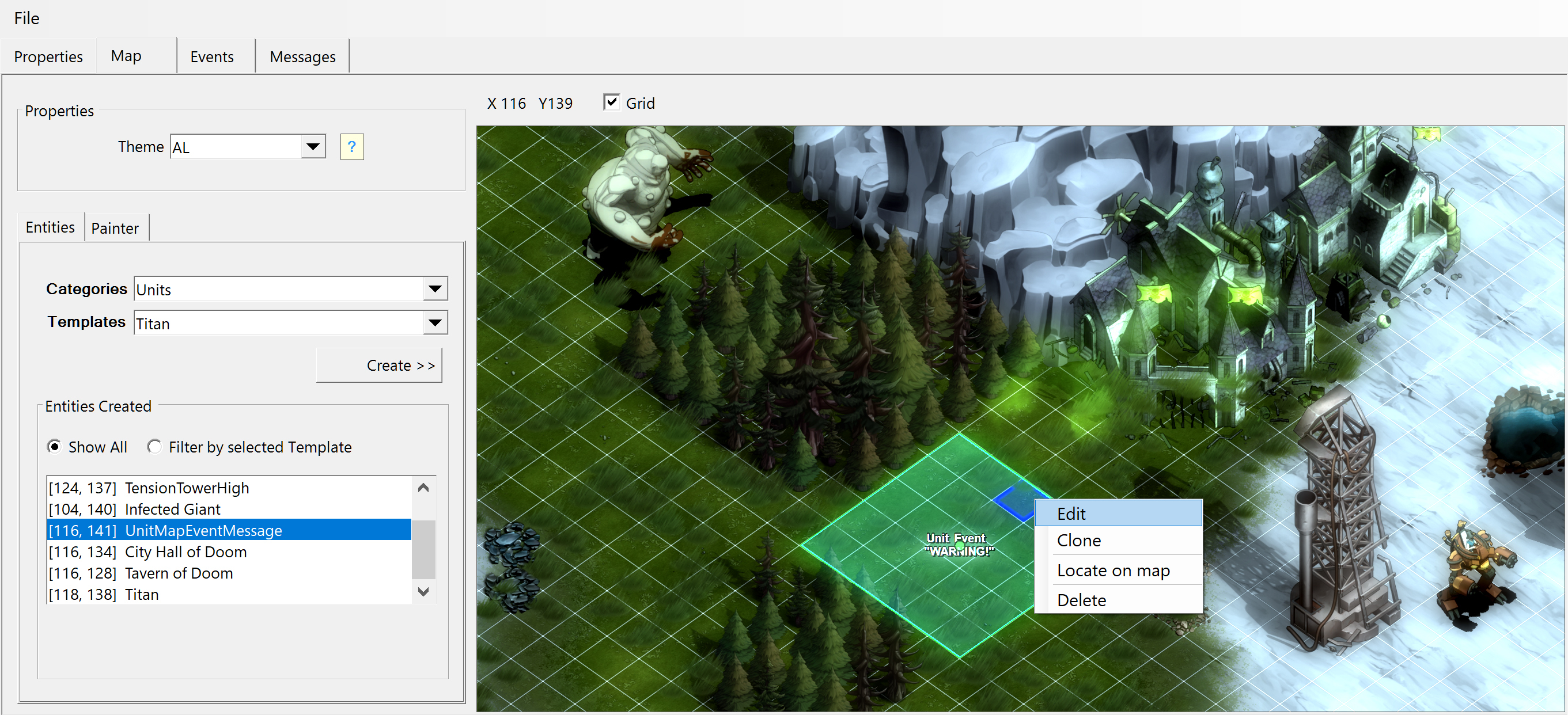The width and height of the screenshot is (1568, 715).
Task: Open the File menu
Action: 26,18
